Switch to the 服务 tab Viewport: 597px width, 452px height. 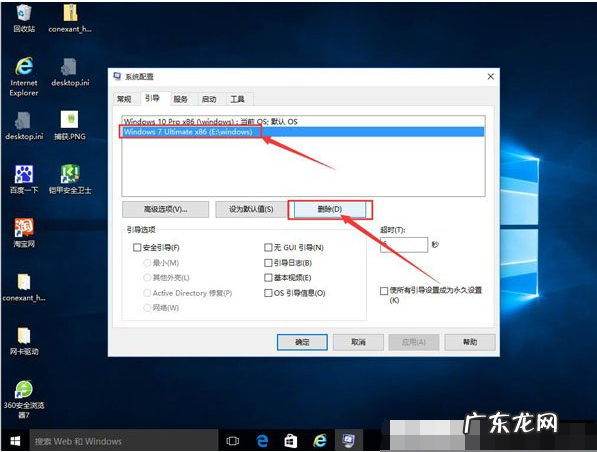(x=180, y=99)
